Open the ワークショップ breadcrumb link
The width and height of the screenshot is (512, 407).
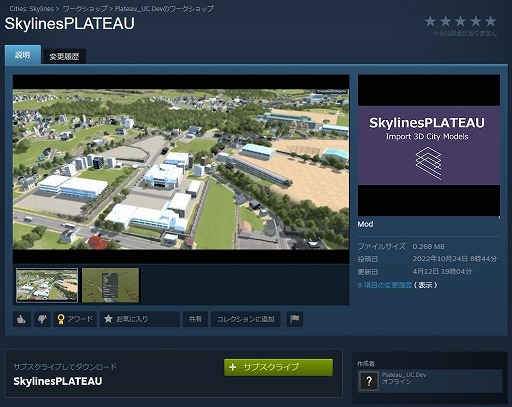[x=85, y=9]
